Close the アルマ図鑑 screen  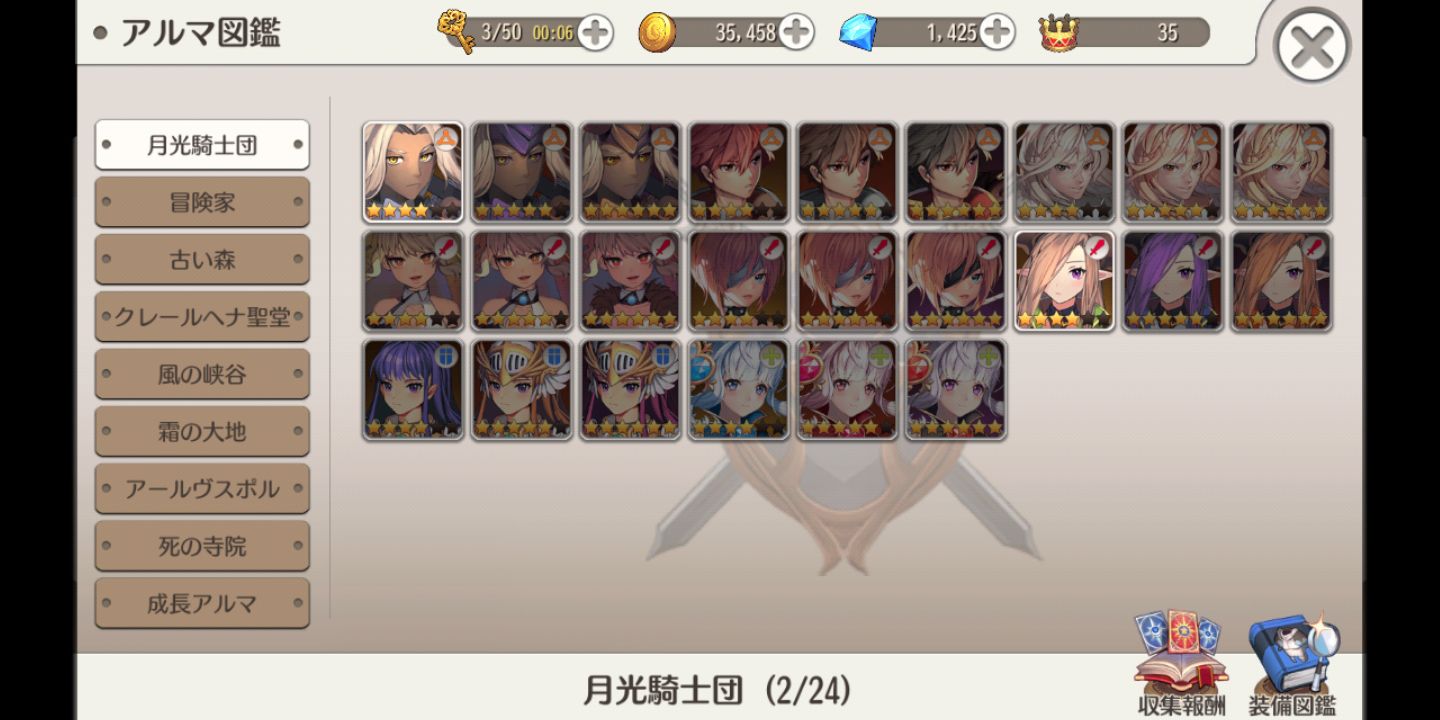coord(1312,46)
